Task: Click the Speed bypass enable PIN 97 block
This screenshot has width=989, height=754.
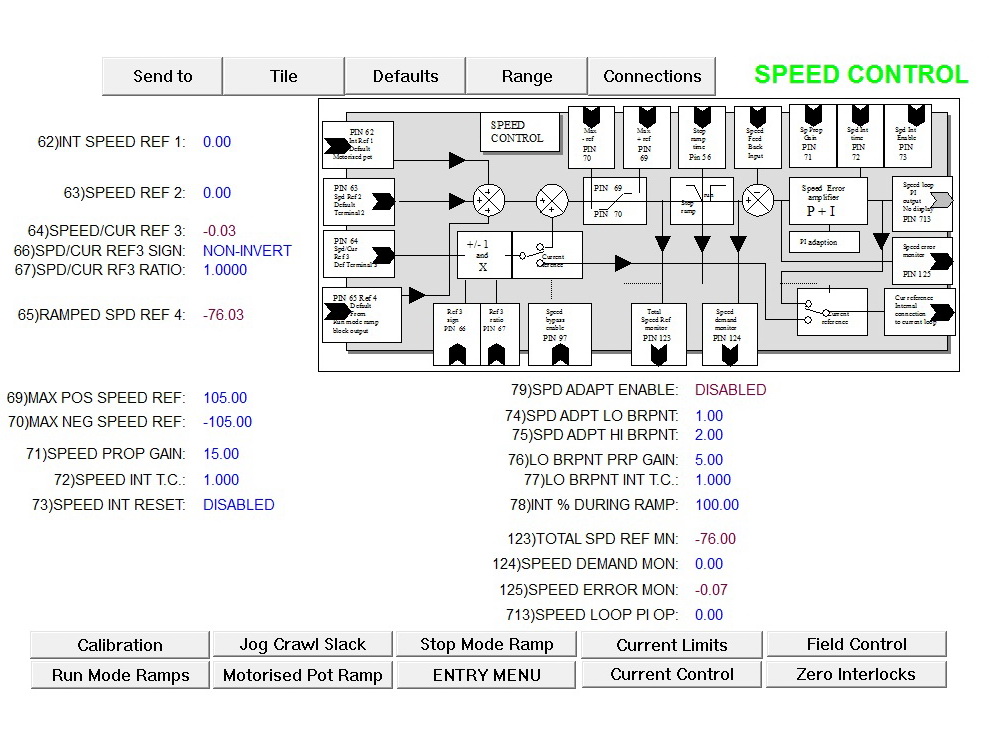Action: (x=559, y=334)
